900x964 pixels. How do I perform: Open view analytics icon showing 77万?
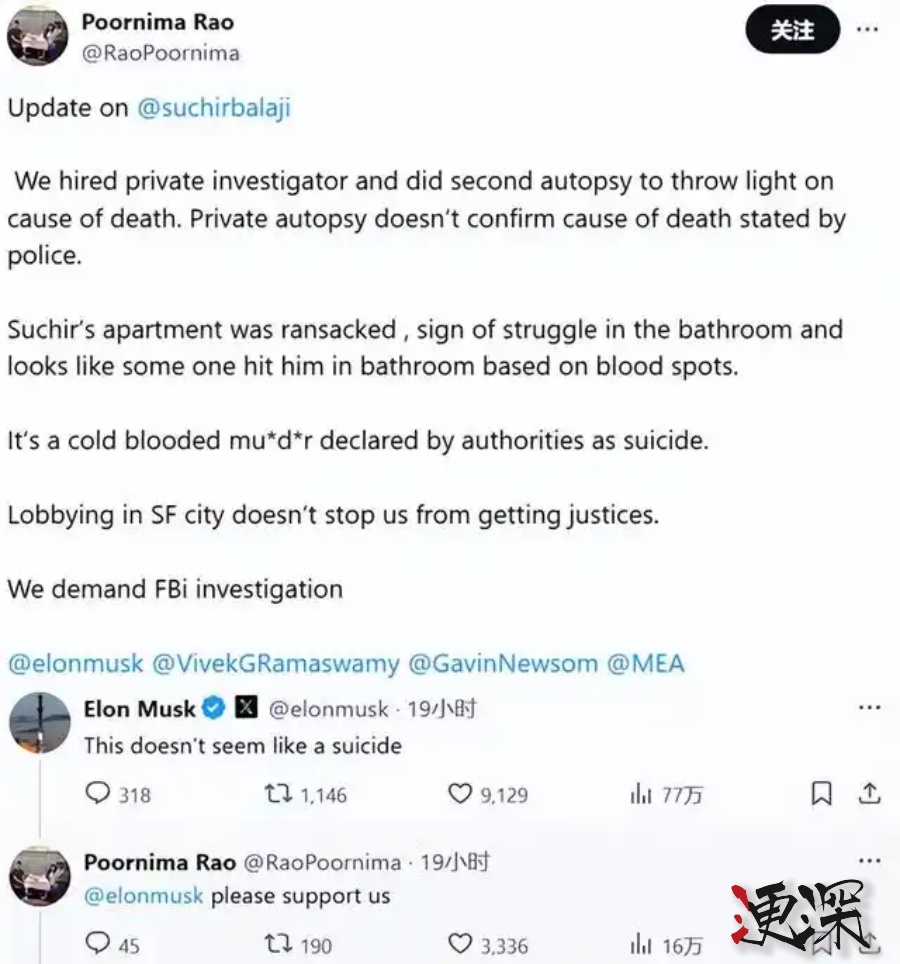coord(640,795)
